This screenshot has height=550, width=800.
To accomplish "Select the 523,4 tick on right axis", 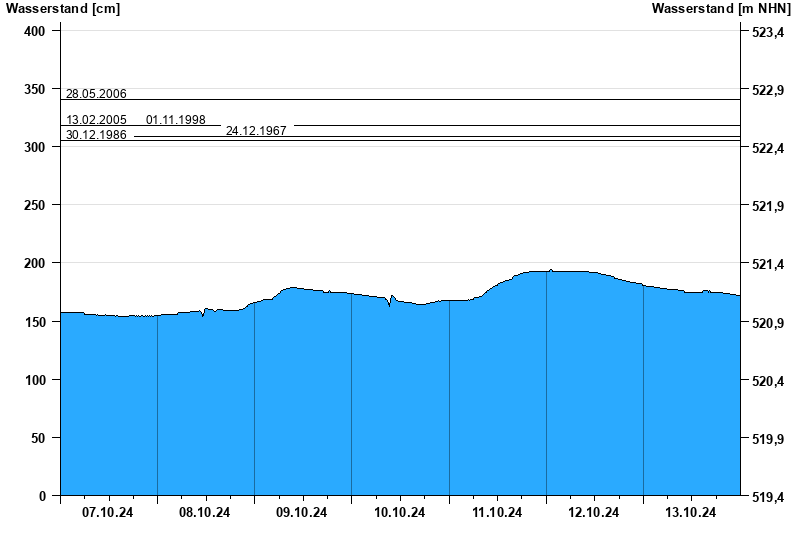I will [x=767, y=33].
